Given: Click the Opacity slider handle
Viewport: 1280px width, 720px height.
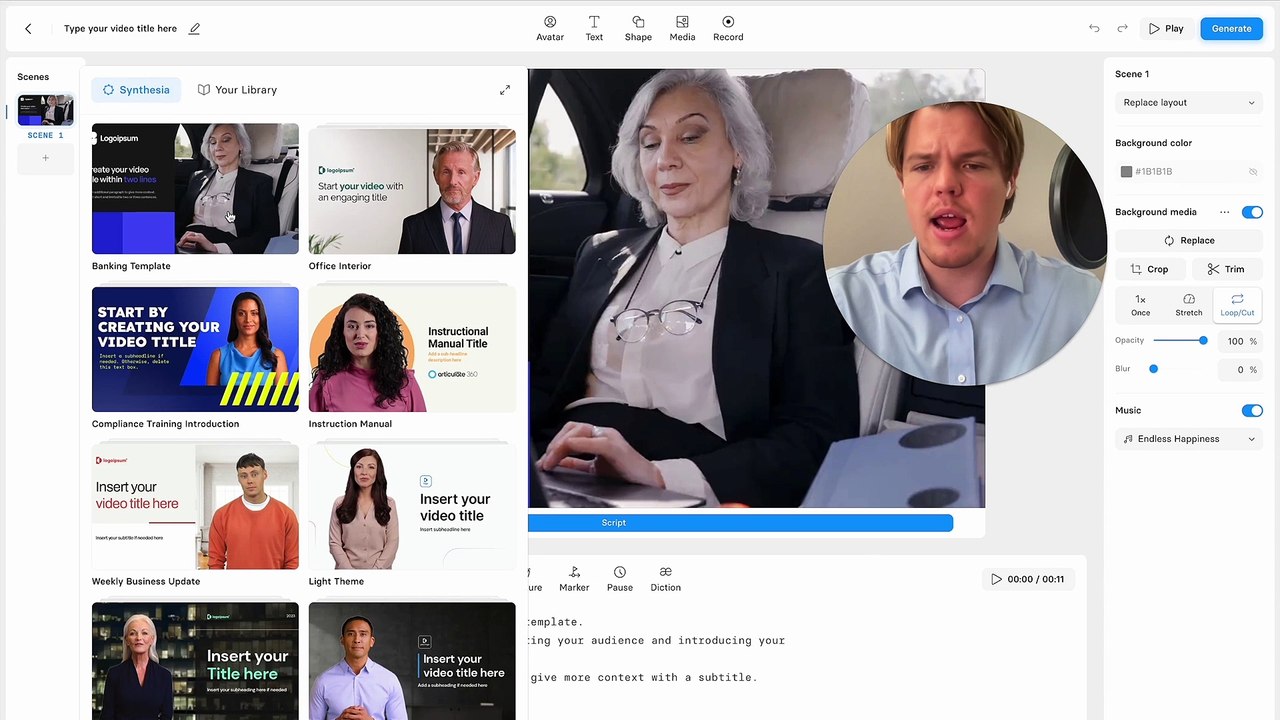Looking at the screenshot, I should click(x=1203, y=341).
